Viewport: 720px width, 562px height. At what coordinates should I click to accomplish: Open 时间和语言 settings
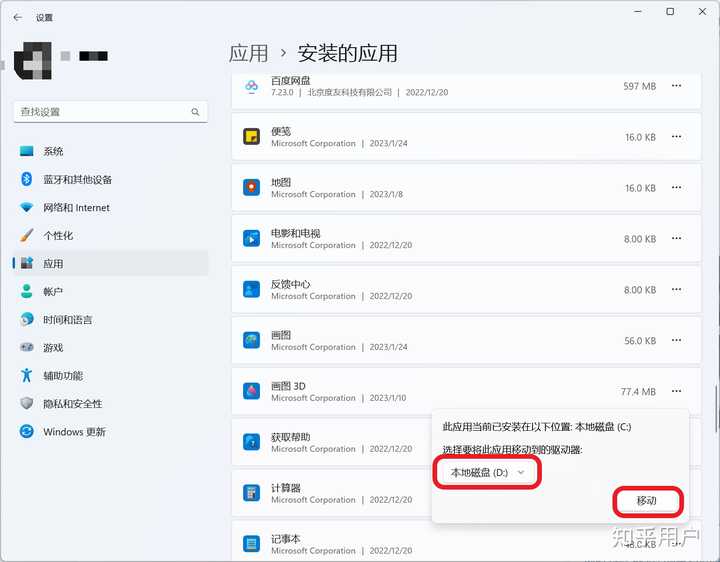click(x=110, y=320)
